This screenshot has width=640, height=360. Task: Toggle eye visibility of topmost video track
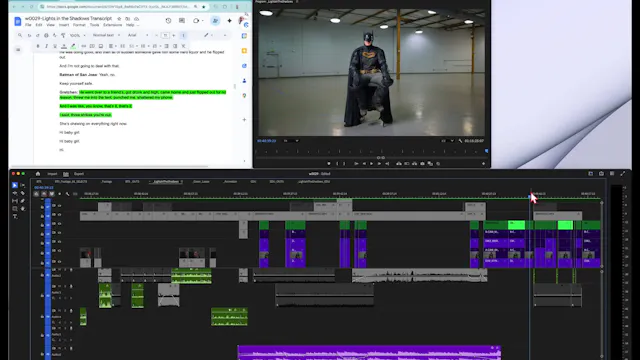click(59, 206)
